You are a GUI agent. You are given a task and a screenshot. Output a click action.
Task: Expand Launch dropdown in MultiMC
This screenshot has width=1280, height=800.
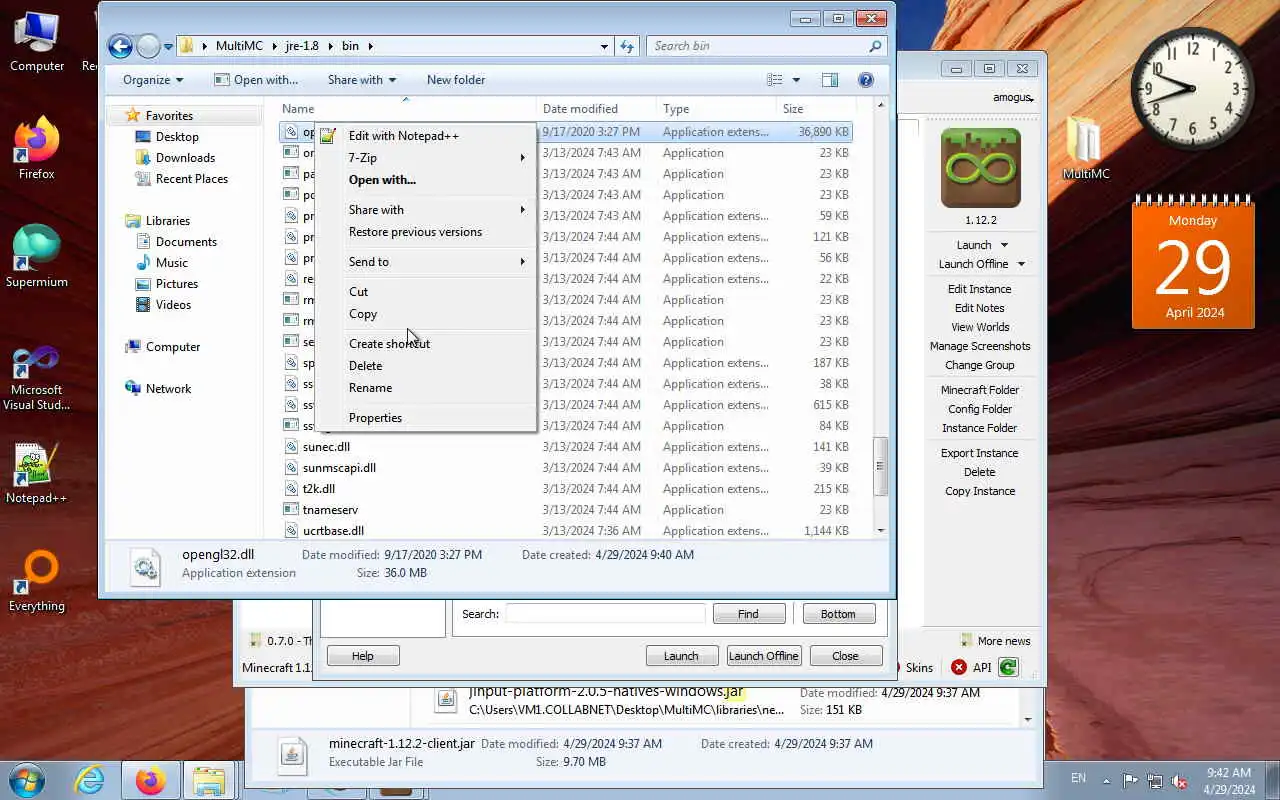(1004, 245)
